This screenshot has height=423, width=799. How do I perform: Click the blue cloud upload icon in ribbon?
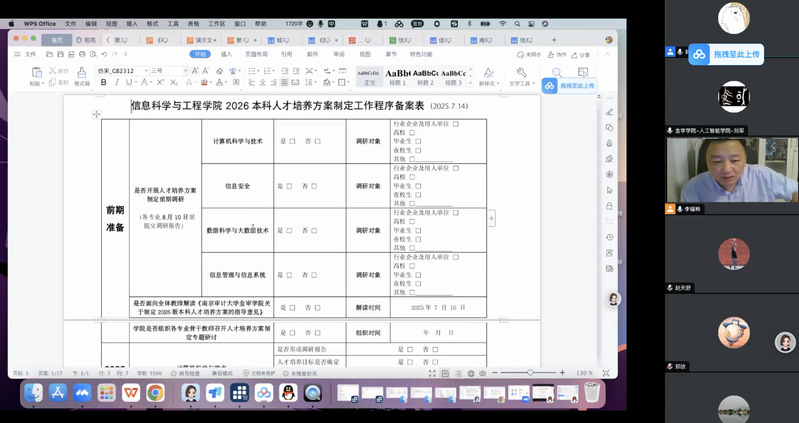coord(549,86)
